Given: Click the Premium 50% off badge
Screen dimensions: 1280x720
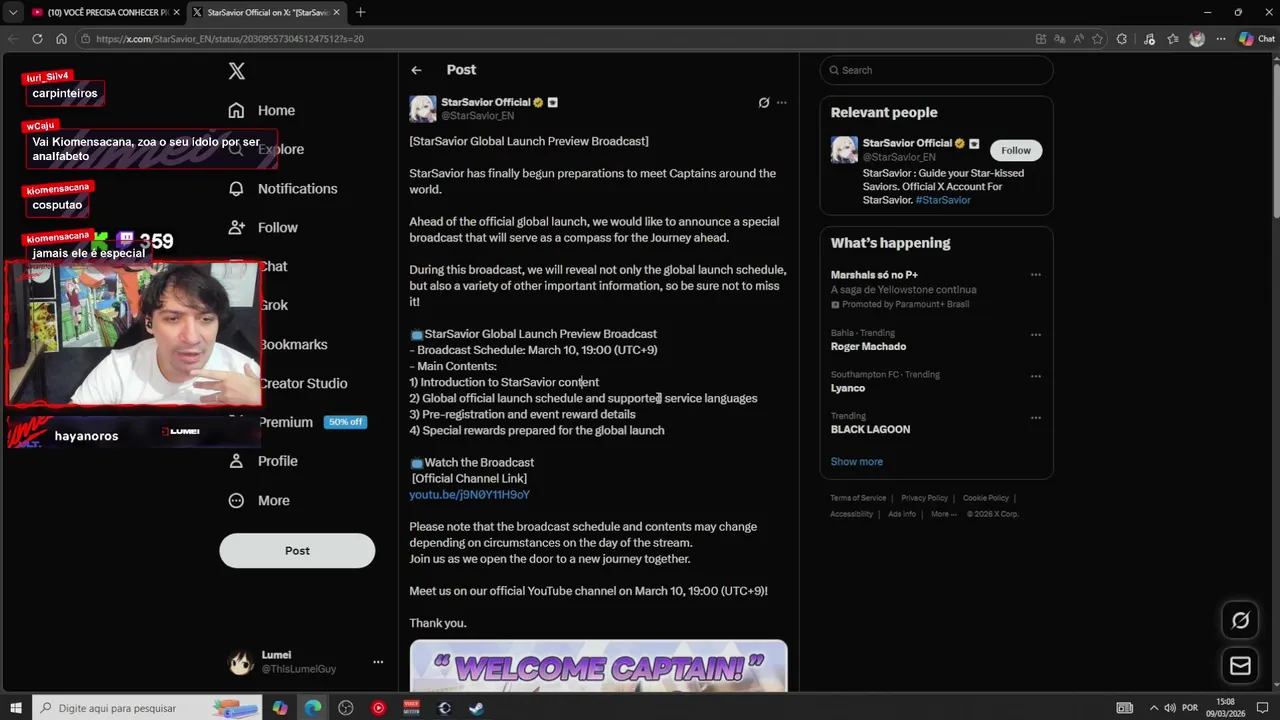Looking at the screenshot, I should click(x=345, y=422).
